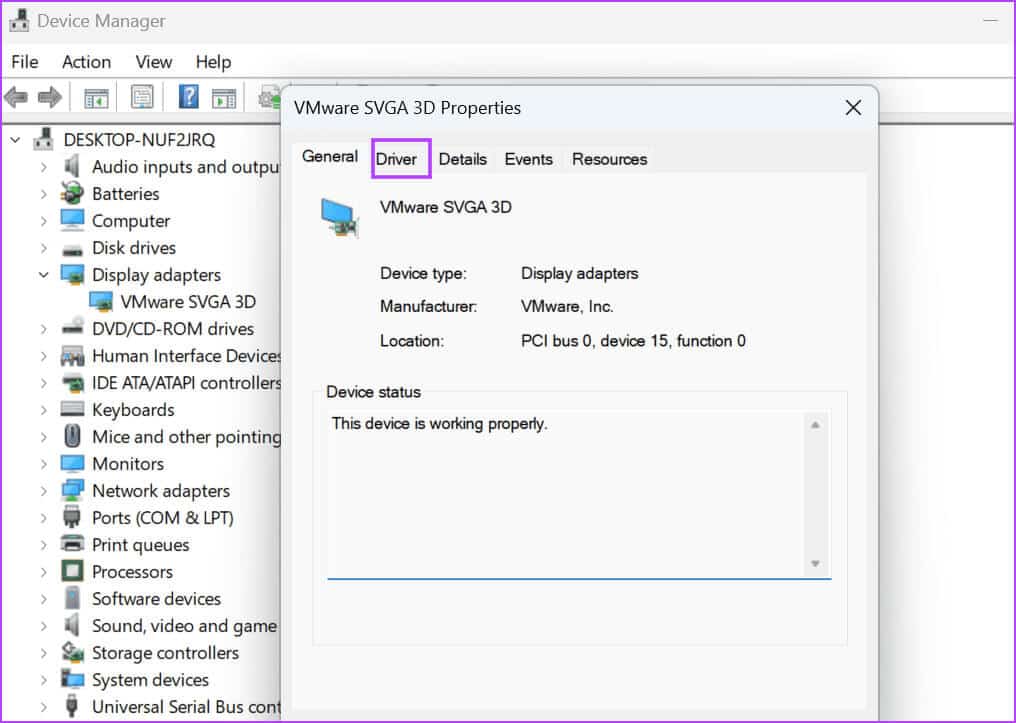The image size is (1016, 723).
Task: Click the Human Interface Devices icon
Action: click(72, 356)
